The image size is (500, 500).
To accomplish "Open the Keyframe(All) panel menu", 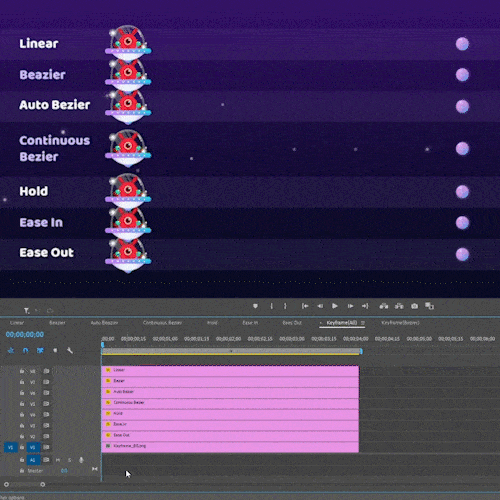I will coord(363,323).
